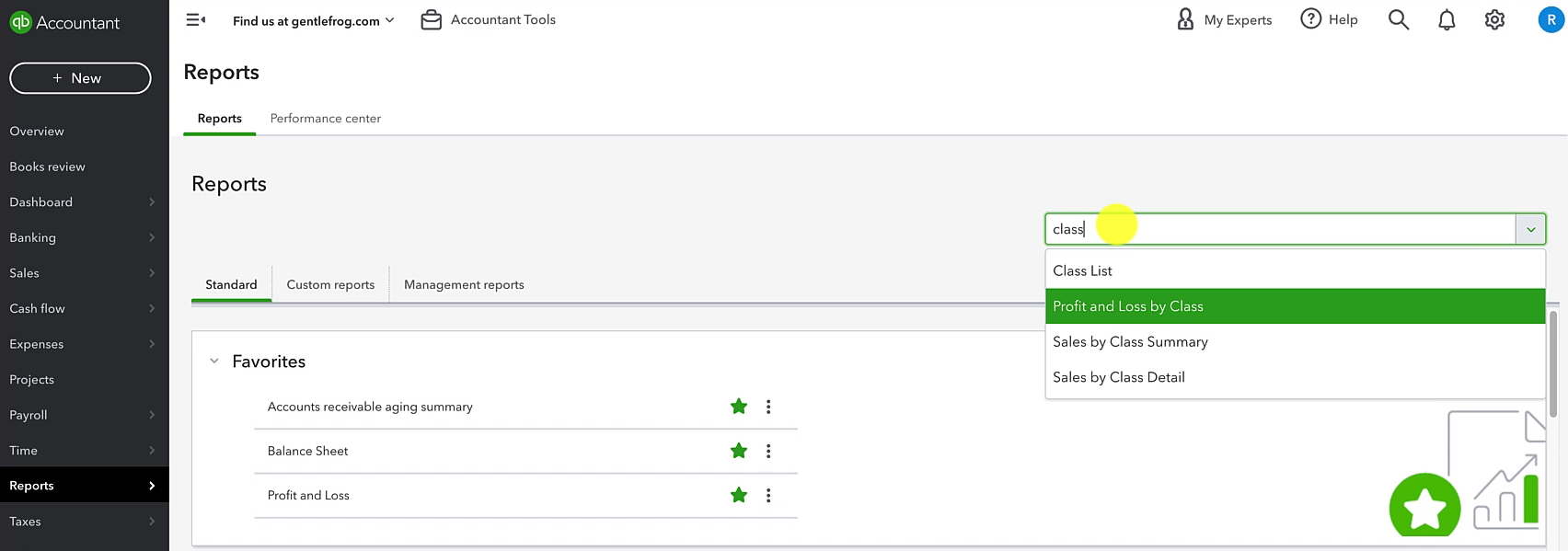Toggle the Profit and Loss favorite star
Screen dimensions: 1568x551
point(739,495)
